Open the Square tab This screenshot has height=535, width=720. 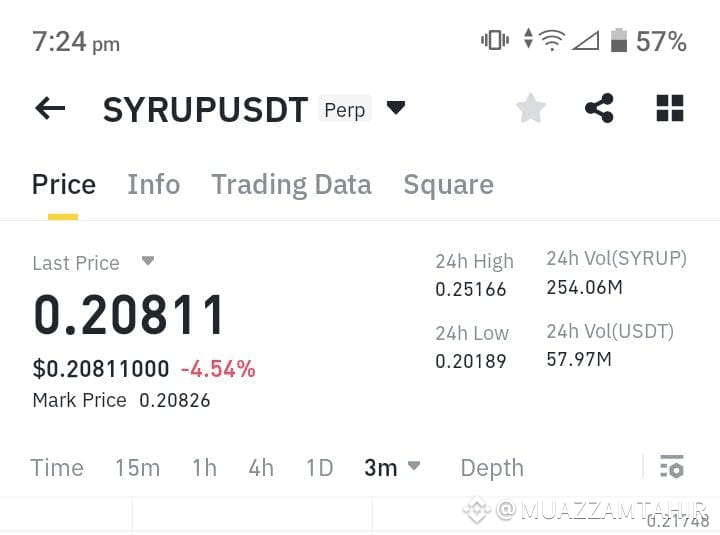[449, 185]
